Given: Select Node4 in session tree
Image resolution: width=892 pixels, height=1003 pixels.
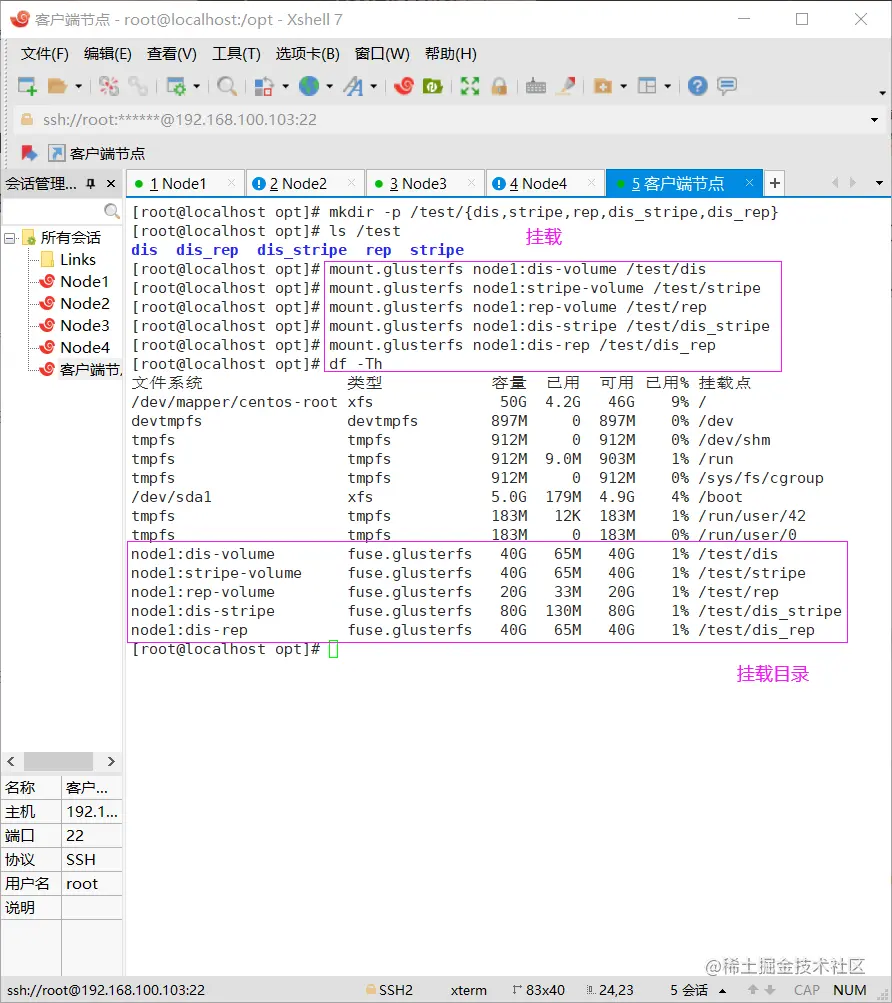Looking at the screenshot, I should tap(84, 347).
